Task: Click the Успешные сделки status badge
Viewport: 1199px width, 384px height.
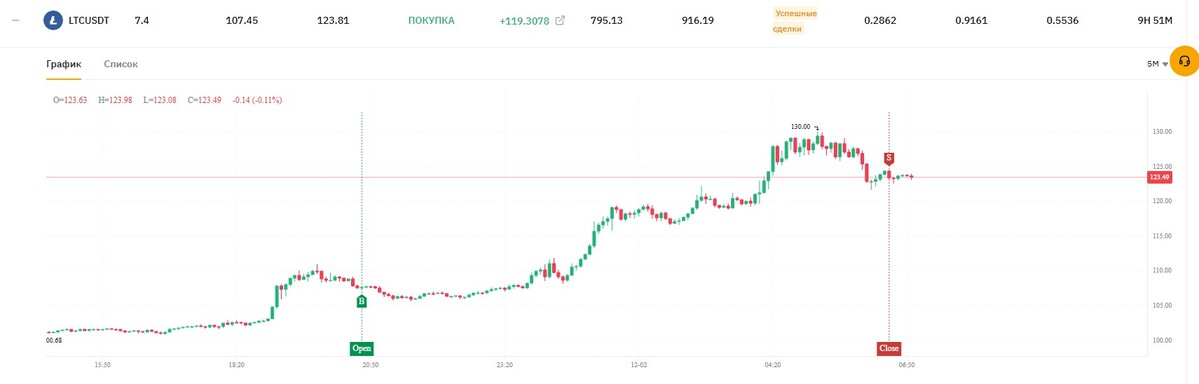Action: [796, 21]
